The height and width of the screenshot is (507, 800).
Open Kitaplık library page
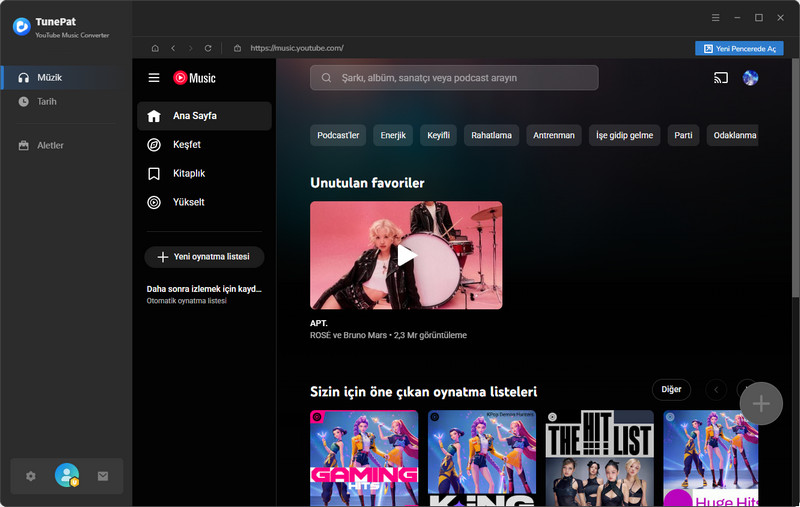click(x=204, y=173)
